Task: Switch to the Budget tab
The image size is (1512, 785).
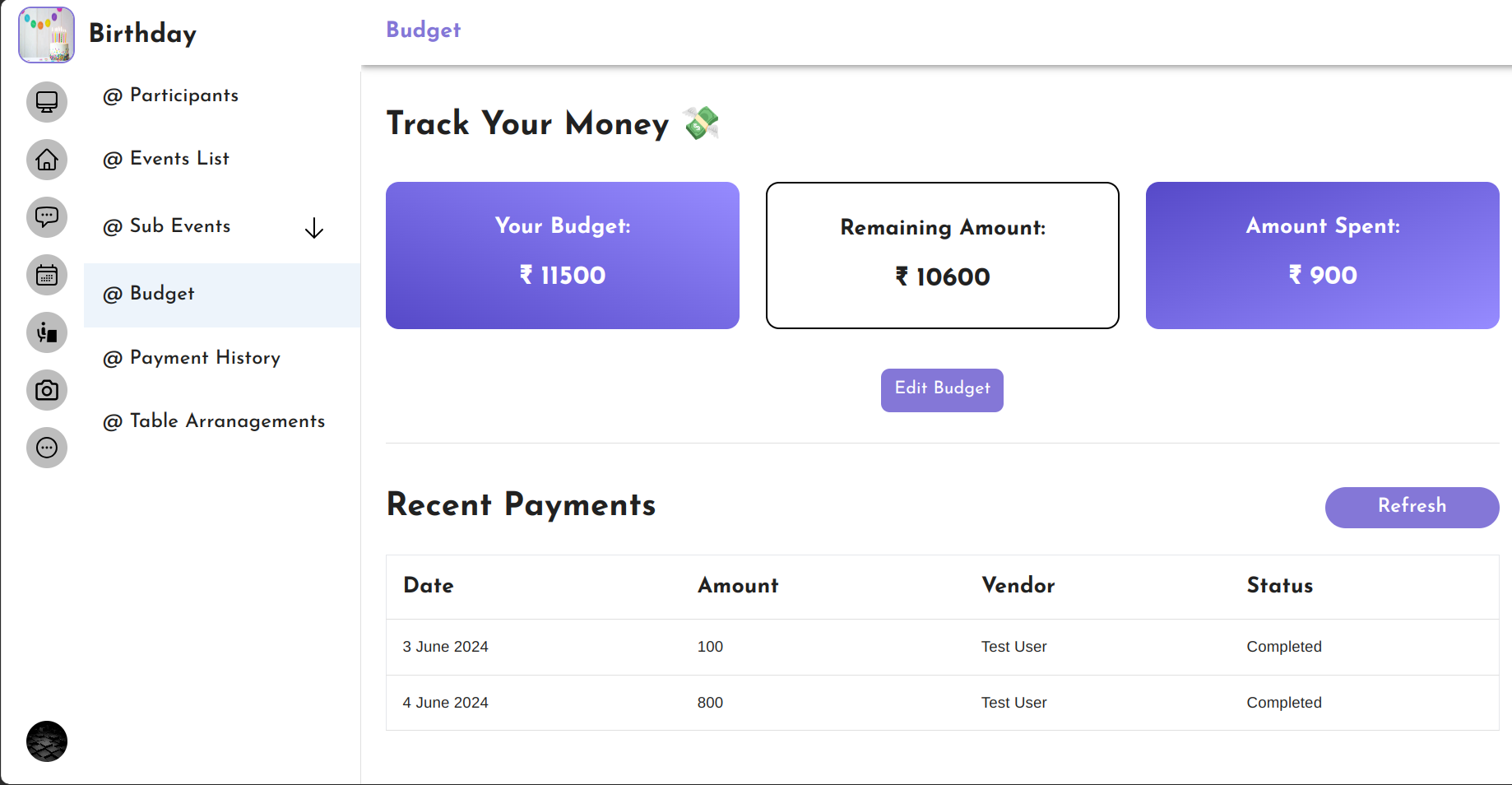Action: 423,30
